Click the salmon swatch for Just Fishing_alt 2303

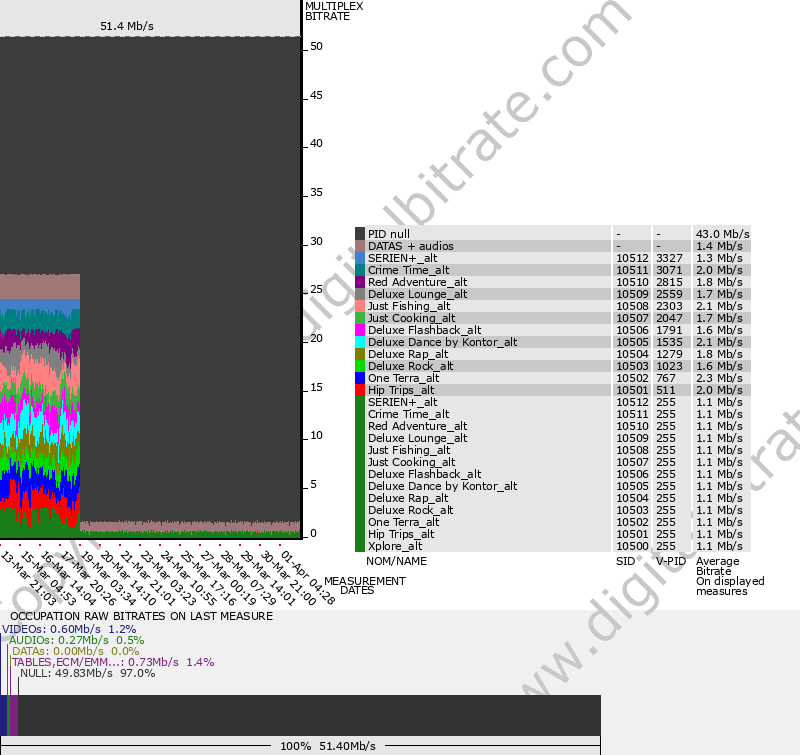click(x=360, y=306)
